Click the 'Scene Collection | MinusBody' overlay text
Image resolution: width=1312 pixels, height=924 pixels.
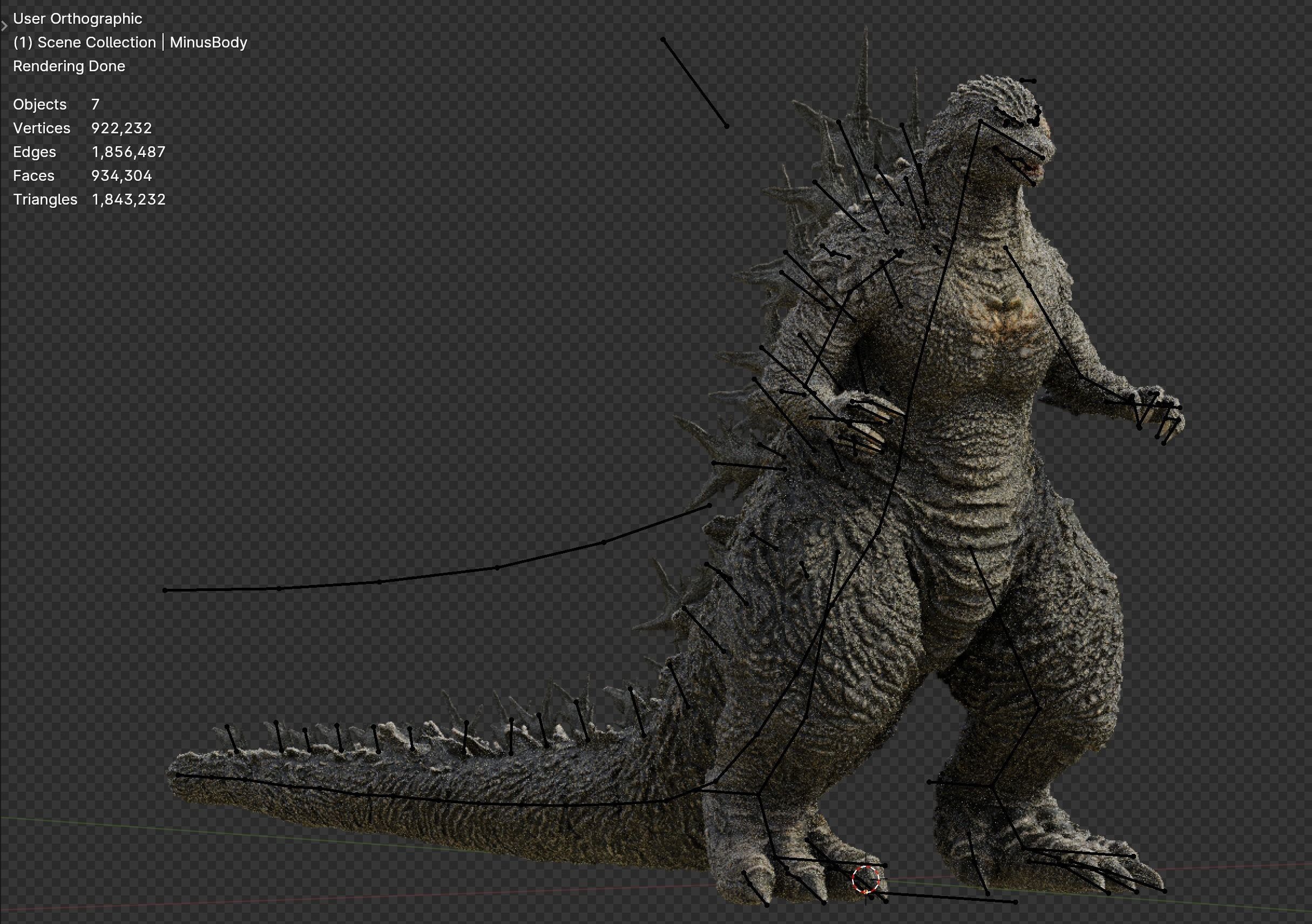(130, 42)
